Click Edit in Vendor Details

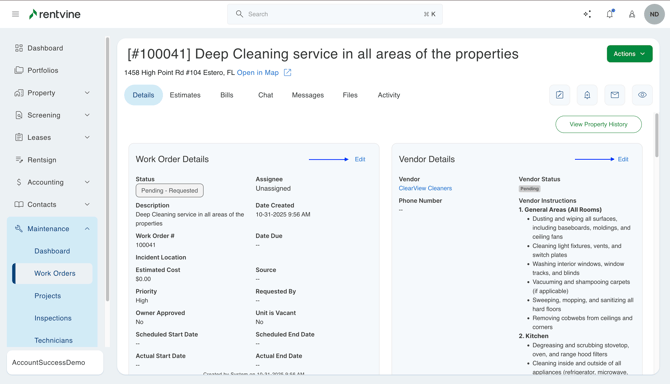coord(623,159)
